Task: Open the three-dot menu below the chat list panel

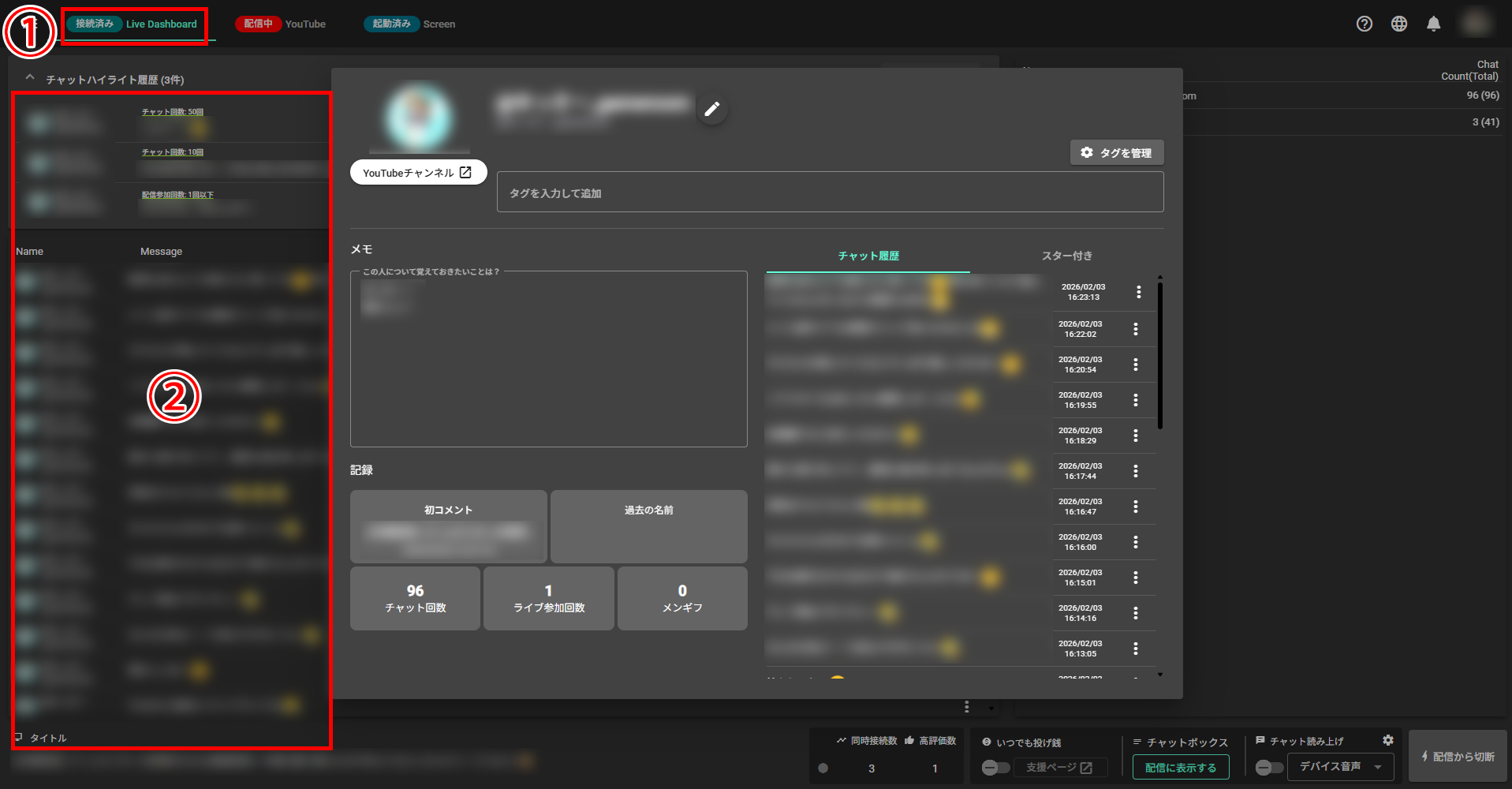Action: click(967, 707)
